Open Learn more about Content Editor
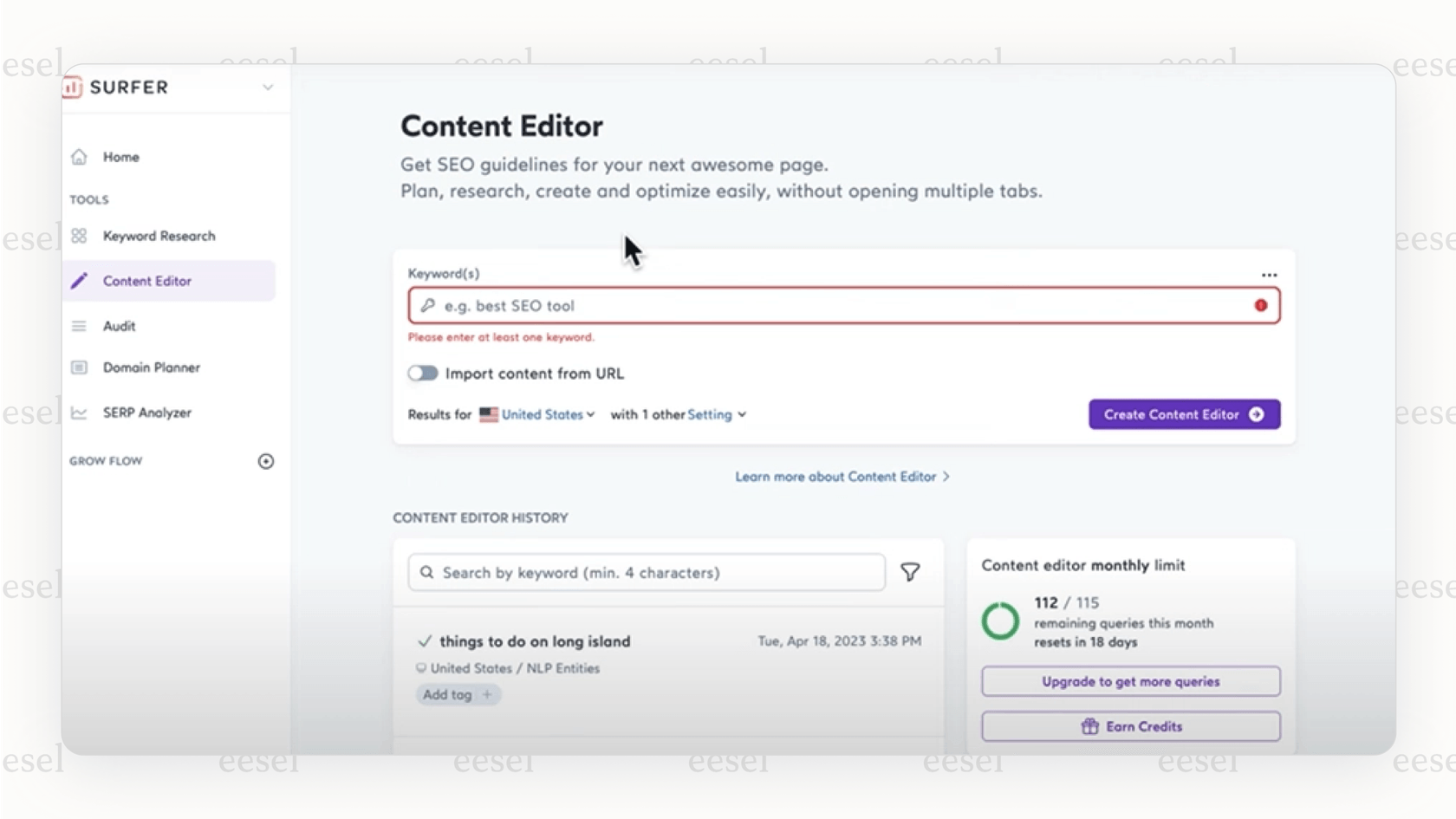This screenshot has width=1456, height=819. click(842, 476)
